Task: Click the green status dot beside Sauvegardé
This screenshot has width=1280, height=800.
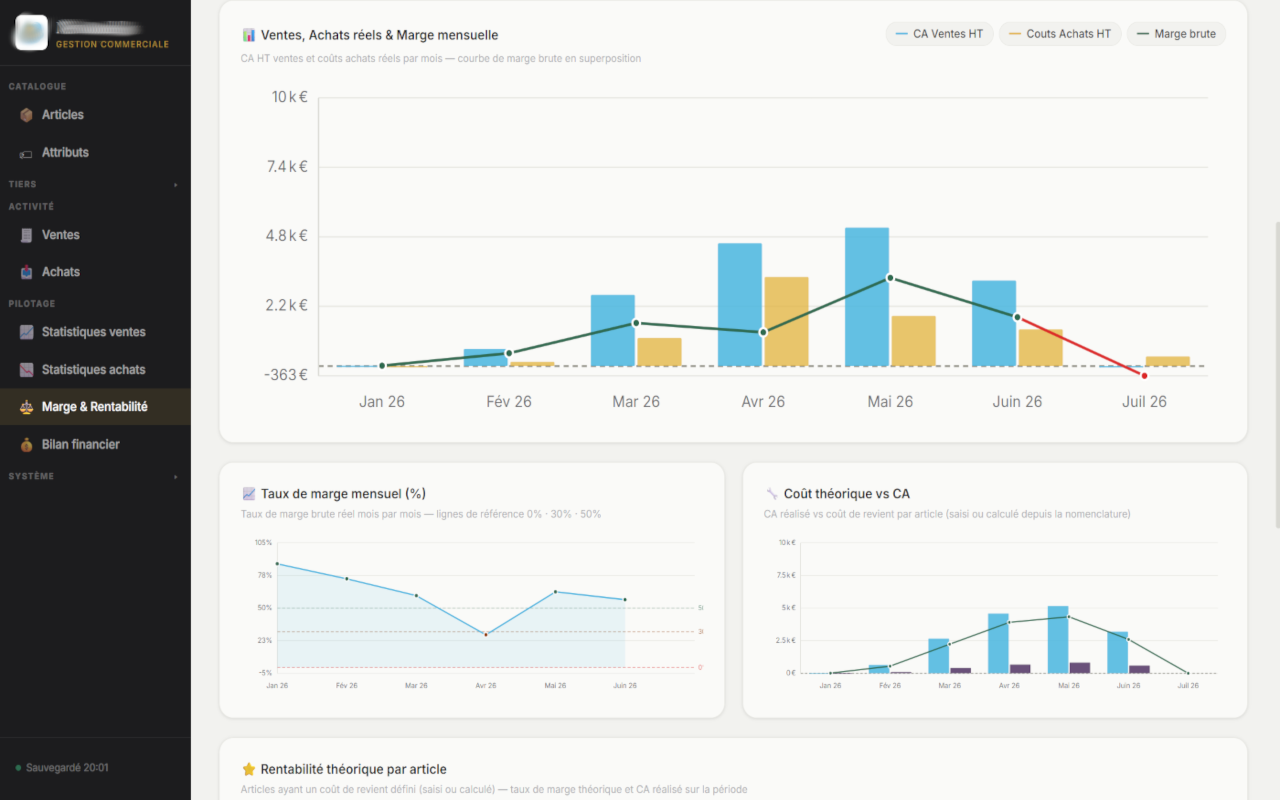Action: [18, 768]
